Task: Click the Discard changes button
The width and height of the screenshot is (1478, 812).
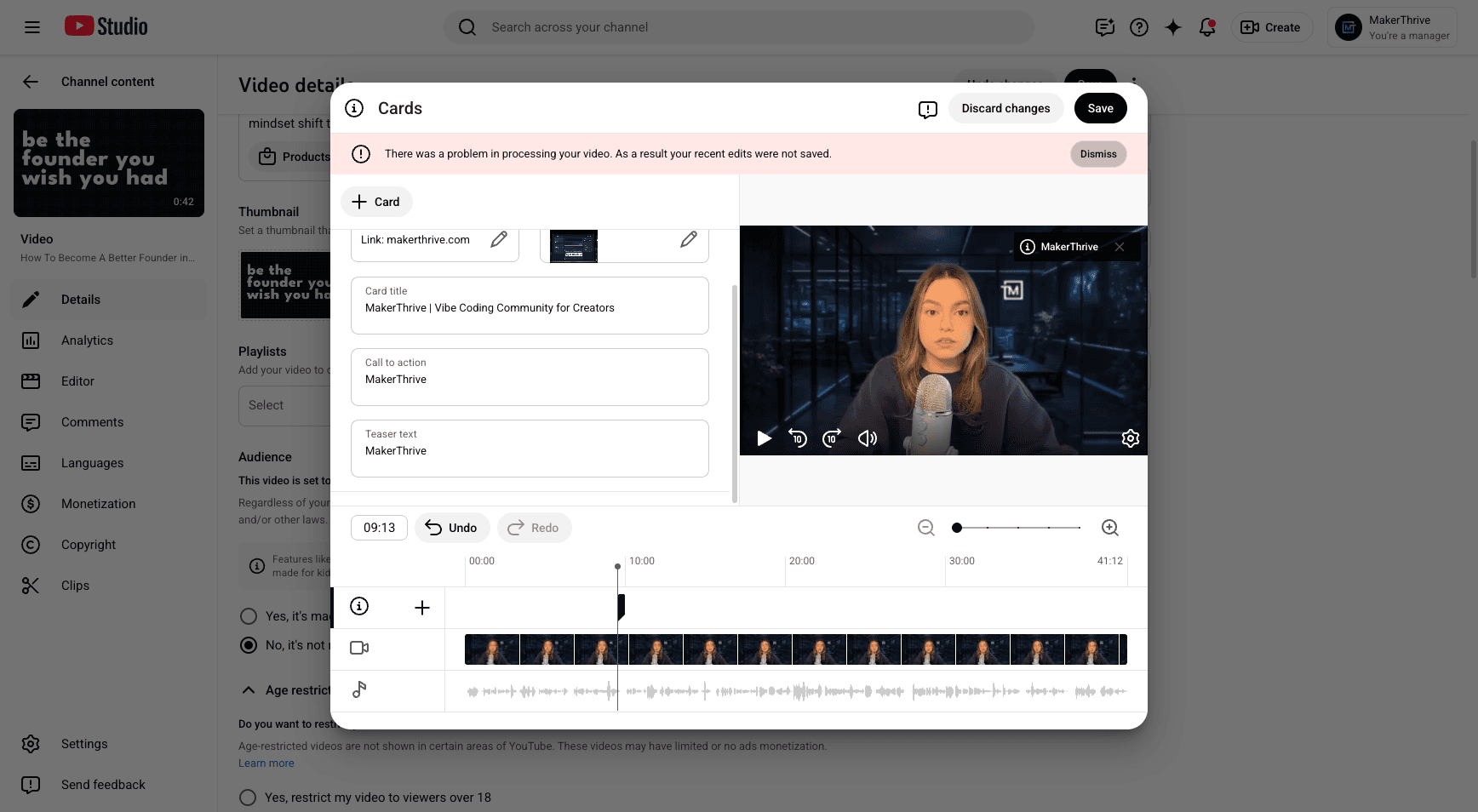Action: point(1005,108)
